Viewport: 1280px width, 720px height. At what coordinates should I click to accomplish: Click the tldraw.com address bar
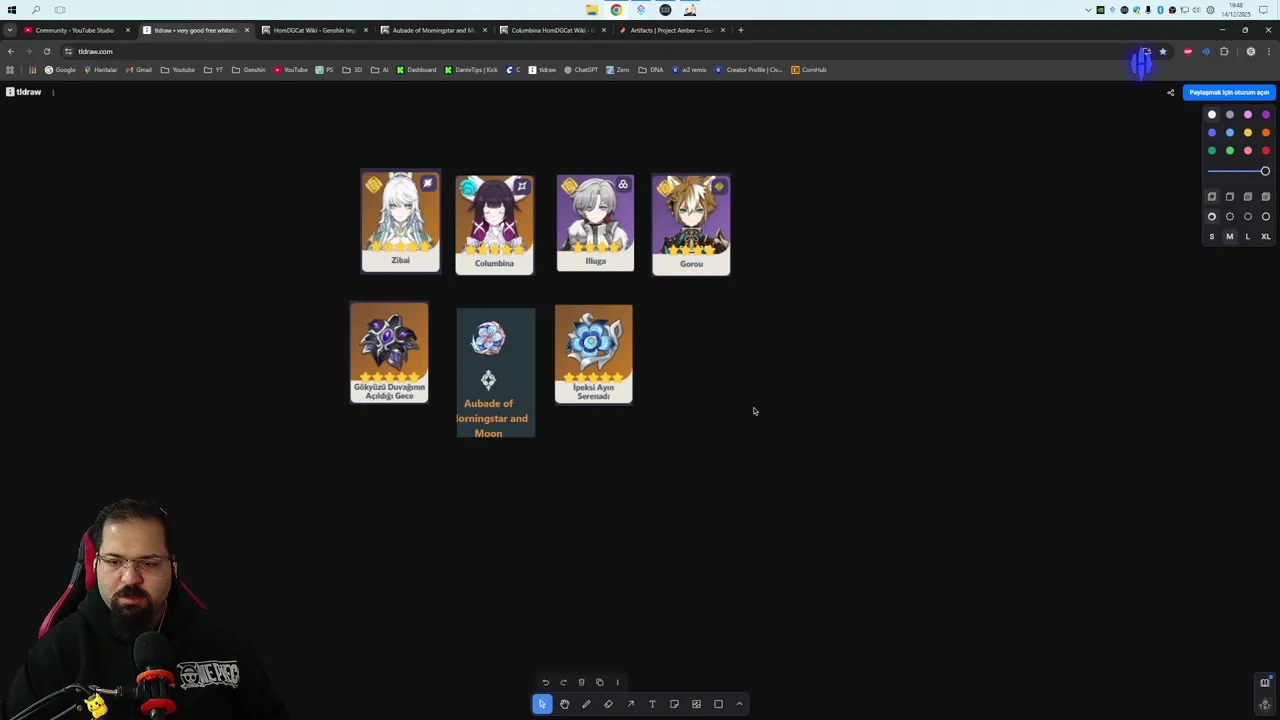600,51
